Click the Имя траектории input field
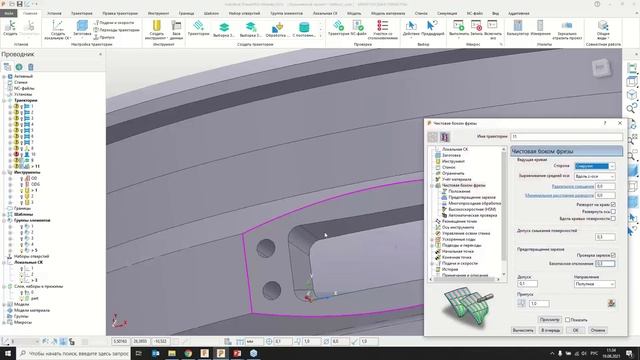640x360 pixels. click(x=567, y=137)
